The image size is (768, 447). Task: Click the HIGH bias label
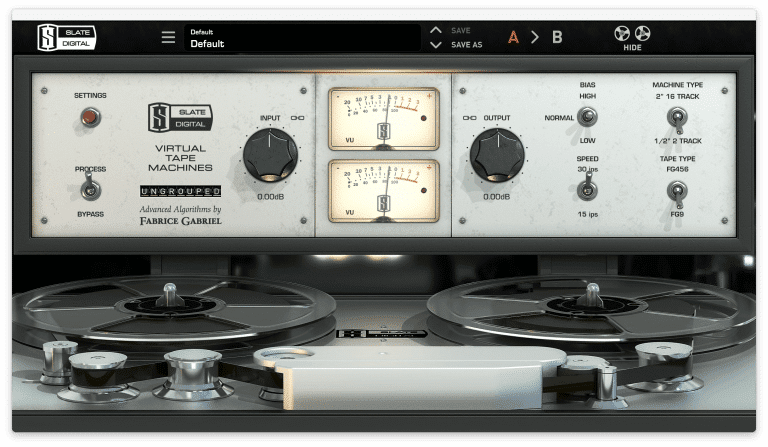(x=587, y=96)
